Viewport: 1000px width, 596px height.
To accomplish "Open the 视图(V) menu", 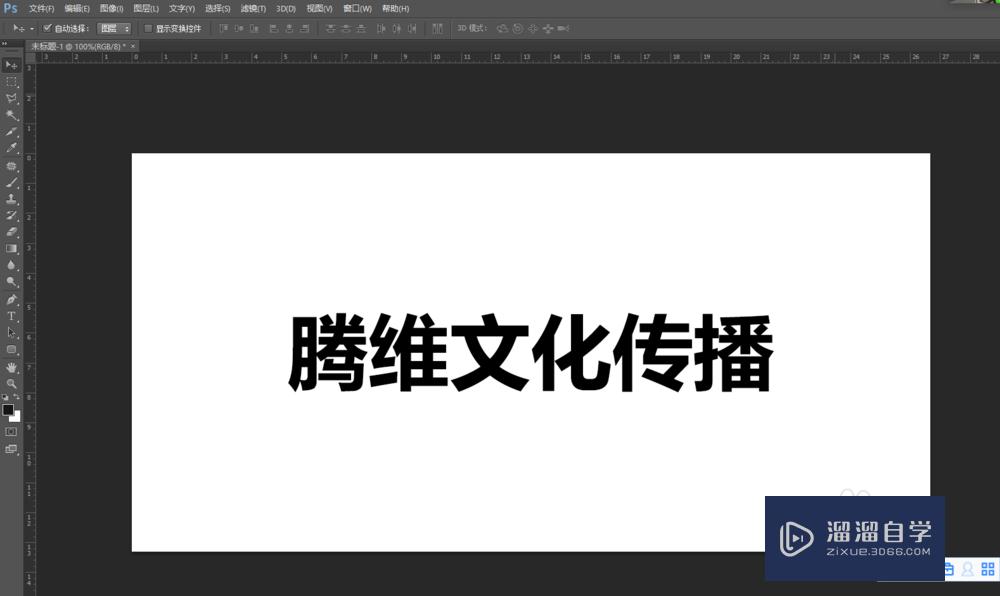I will [319, 9].
